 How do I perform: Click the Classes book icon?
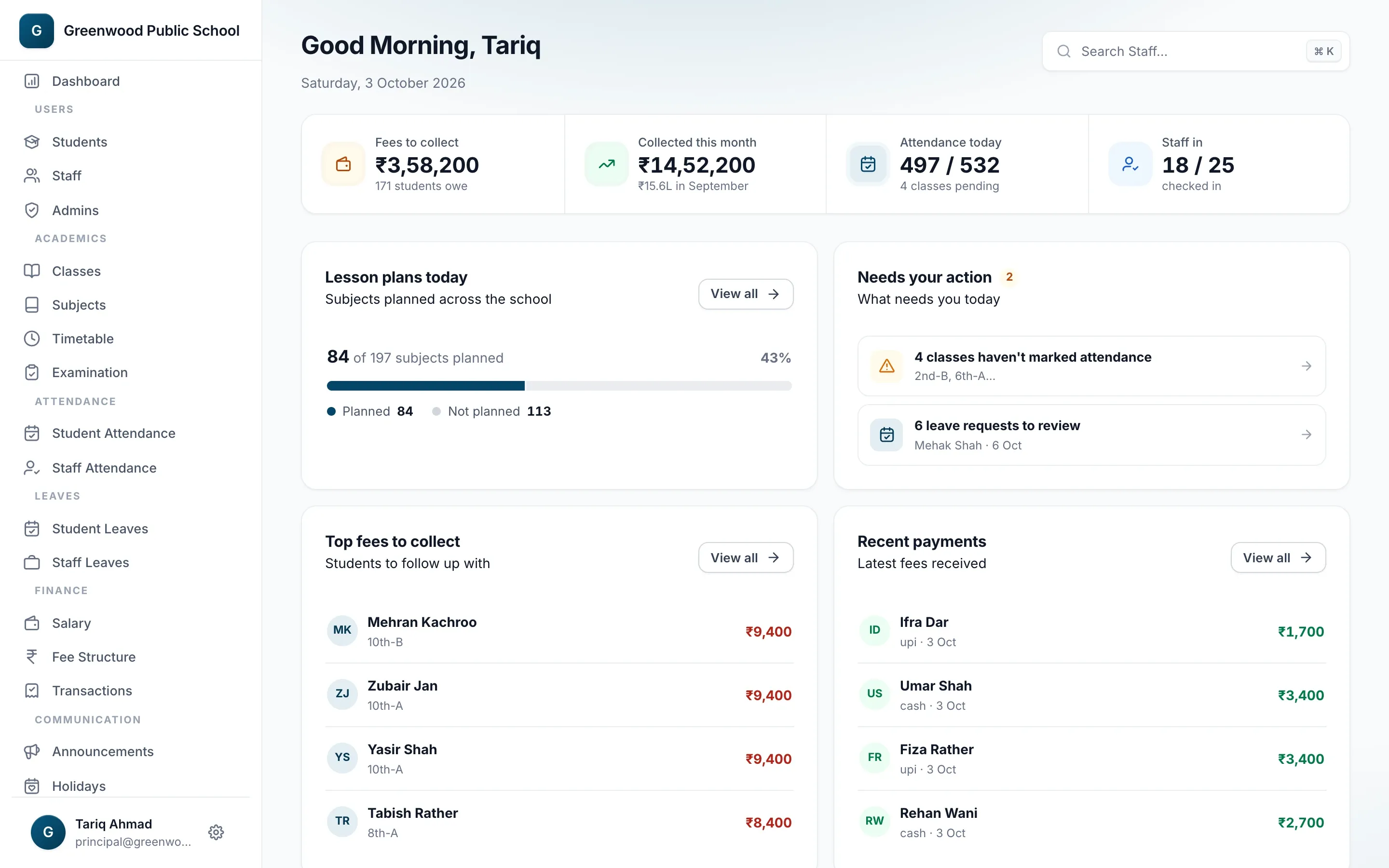(31, 271)
